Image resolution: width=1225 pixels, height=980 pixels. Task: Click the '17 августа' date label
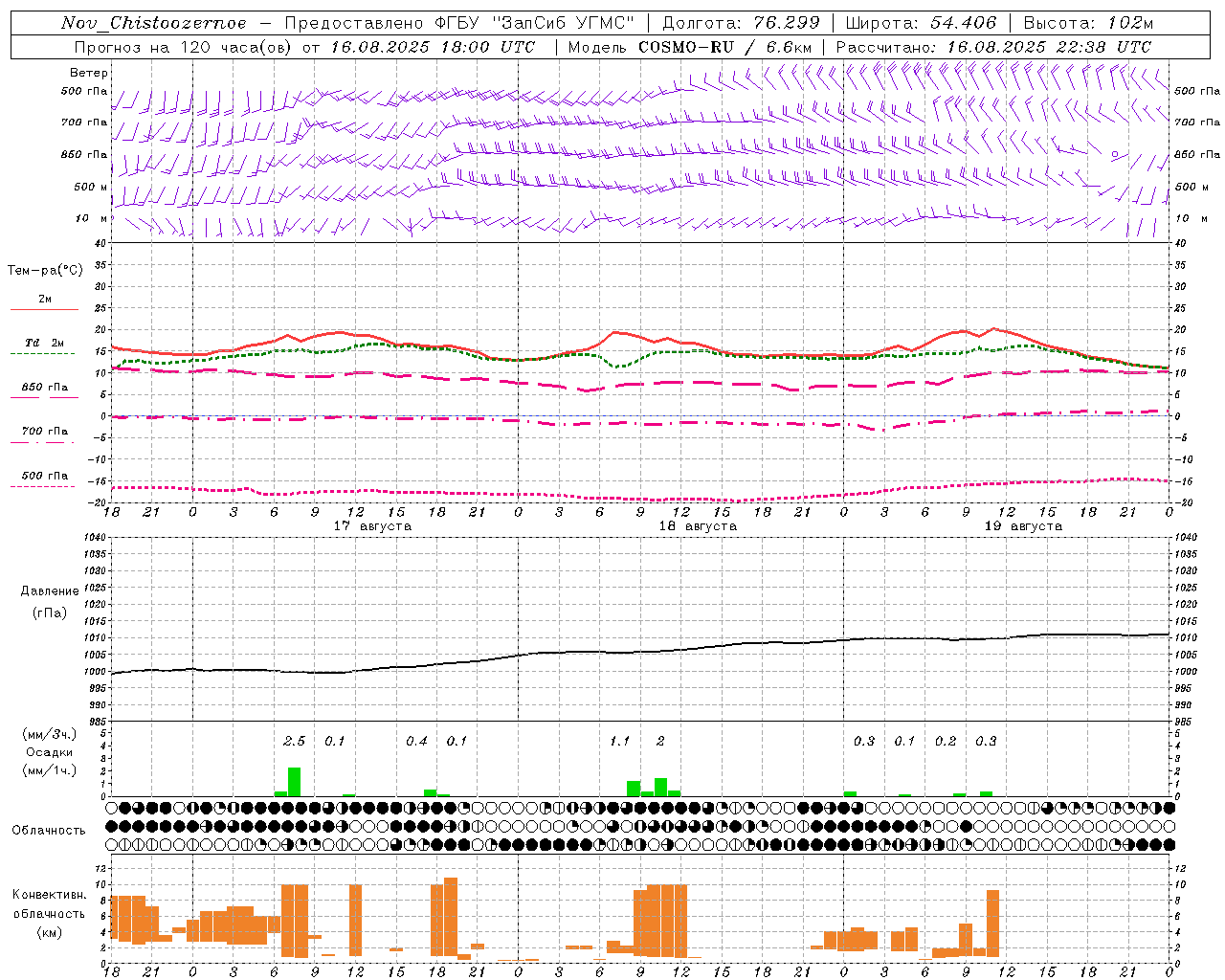(372, 526)
